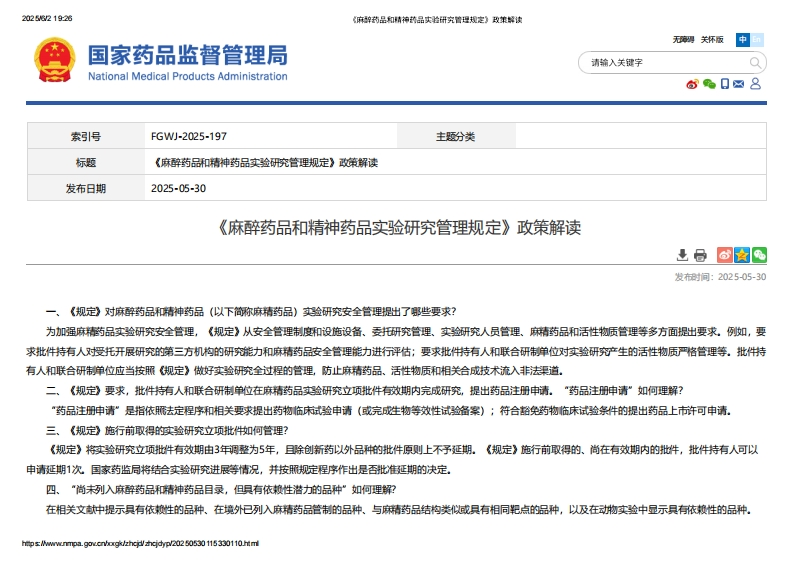Open the header Weibo icon
Viewport: 793px width, 561px height.
pyautogui.click(x=692, y=84)
